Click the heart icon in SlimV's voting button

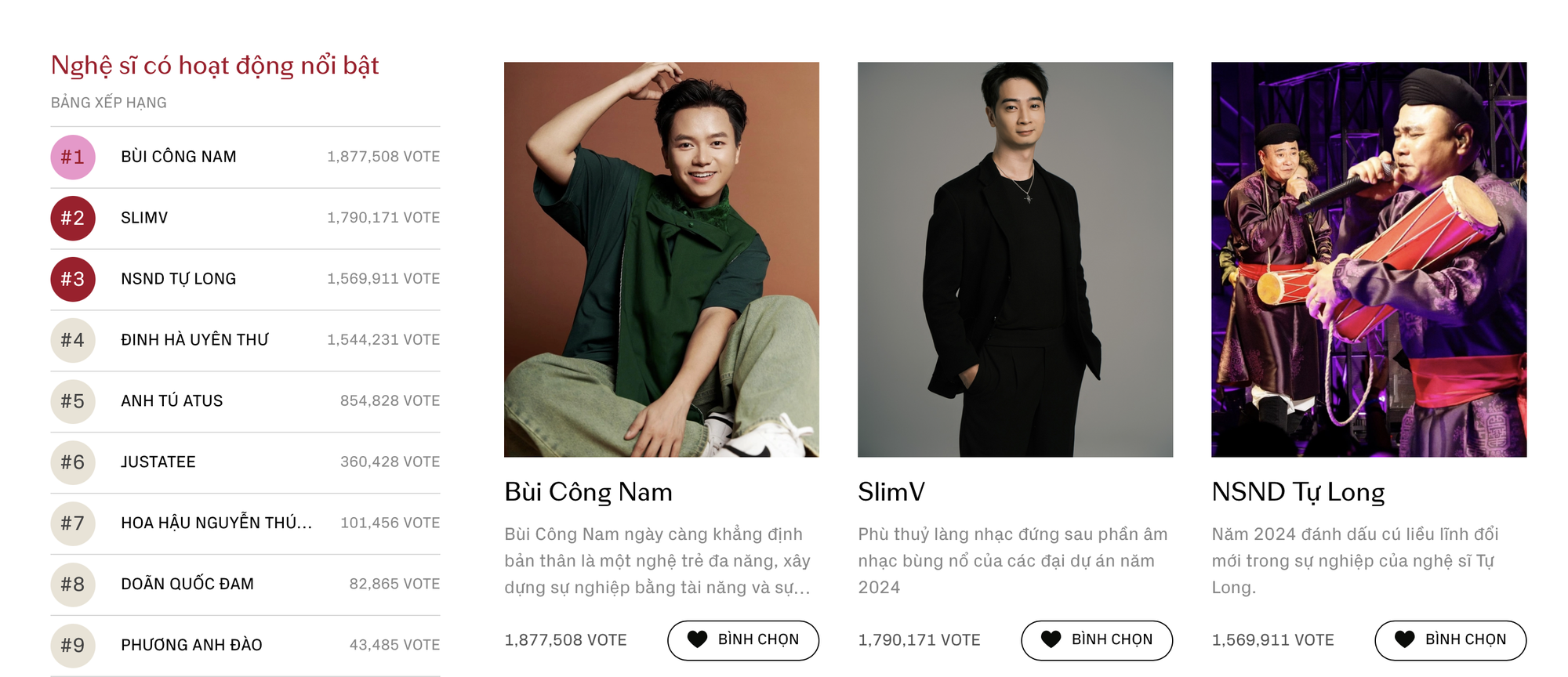1051,639
